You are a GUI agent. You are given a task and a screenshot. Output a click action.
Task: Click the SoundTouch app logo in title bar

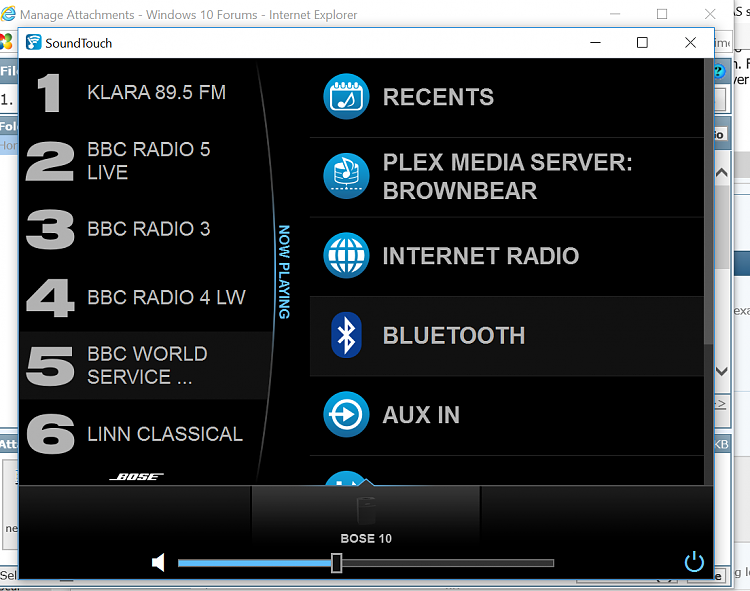click(33, 43)
